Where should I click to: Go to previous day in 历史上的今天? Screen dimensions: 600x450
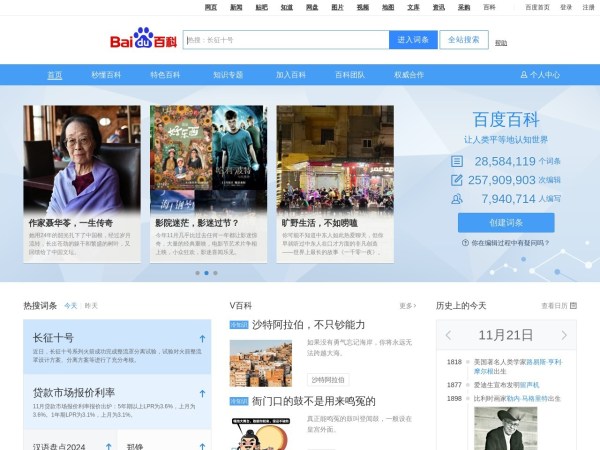[448, 335]
